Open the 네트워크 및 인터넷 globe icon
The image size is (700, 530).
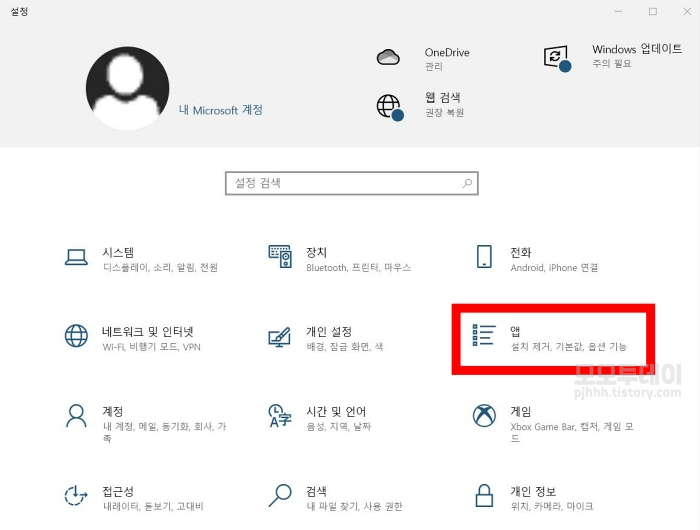coord(76,336)
